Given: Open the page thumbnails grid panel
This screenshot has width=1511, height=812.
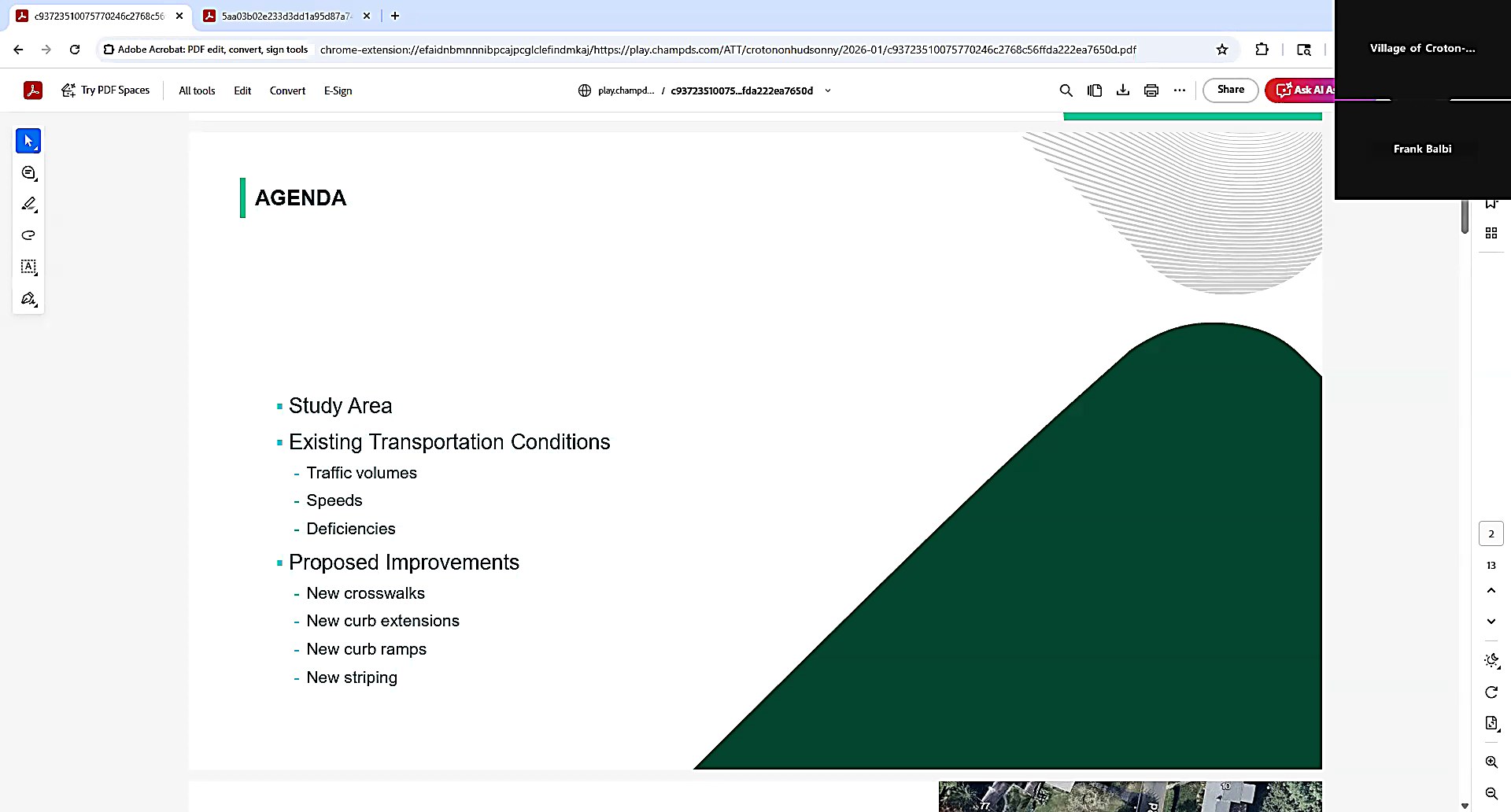Looking at the screenshot, I should (x=1491, y=233).
